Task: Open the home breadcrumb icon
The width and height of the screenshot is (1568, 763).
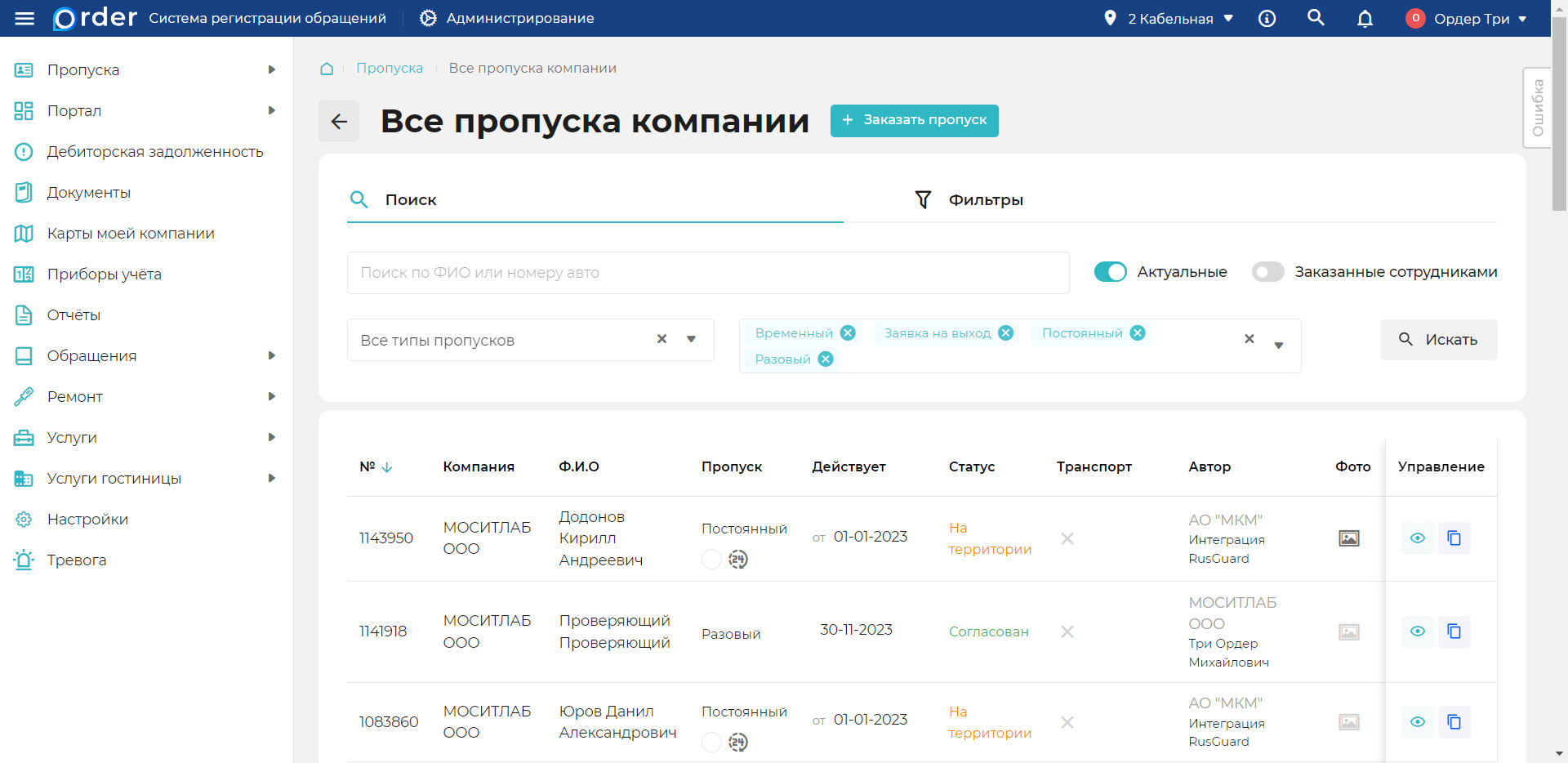Action: [x=327, y=69]
